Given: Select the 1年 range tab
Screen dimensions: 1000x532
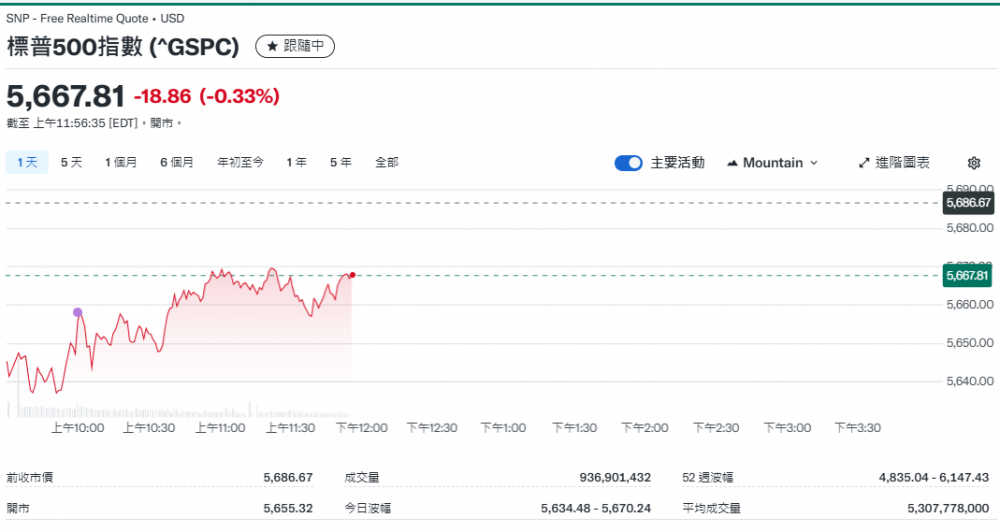Looking at the screenshot, I should [x=296, y=162].
